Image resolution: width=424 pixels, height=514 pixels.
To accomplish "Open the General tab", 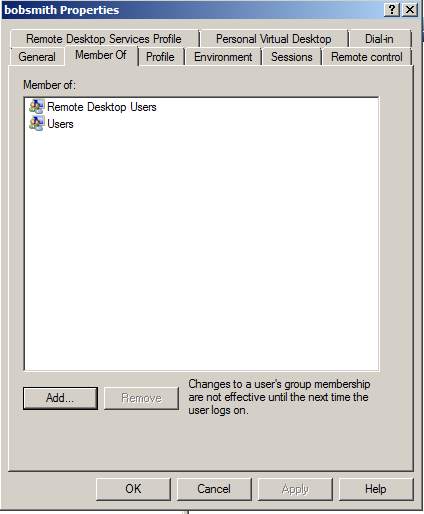I will pos(37,57).
